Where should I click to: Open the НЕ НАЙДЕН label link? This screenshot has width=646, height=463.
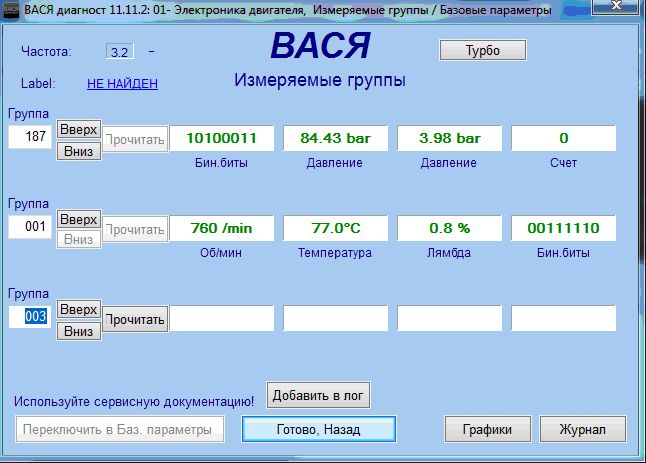122,84
